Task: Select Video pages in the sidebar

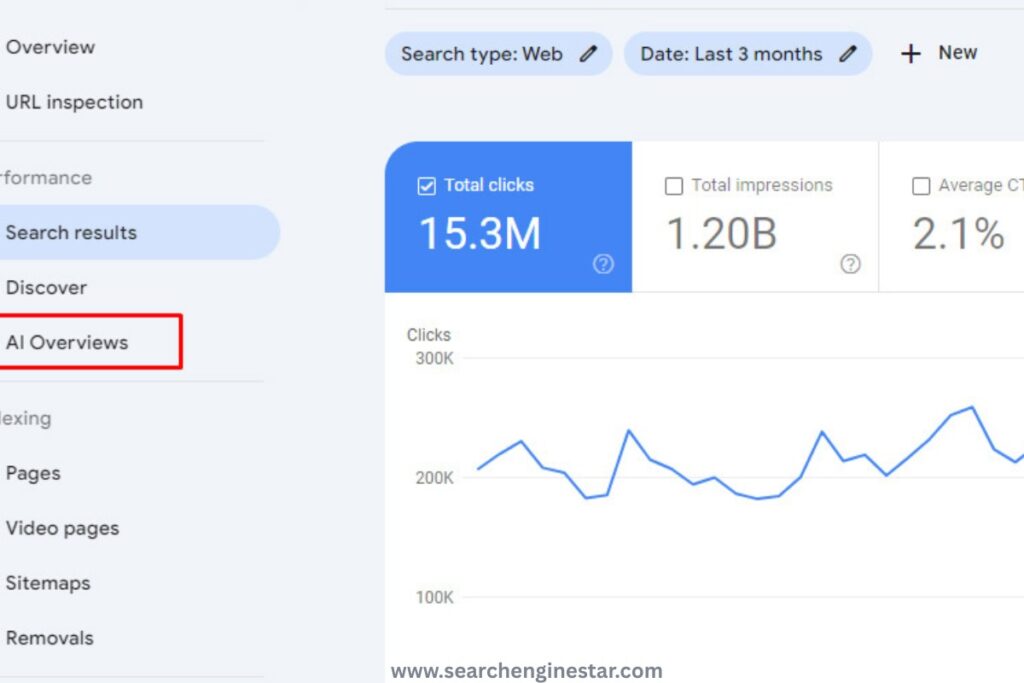Action: tap(62, 528)
